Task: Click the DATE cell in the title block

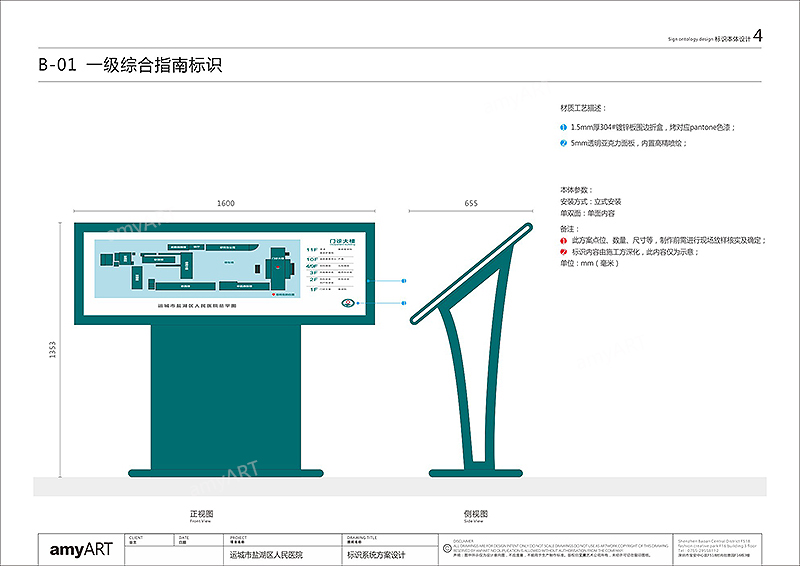Action: (x=199, y=540)
